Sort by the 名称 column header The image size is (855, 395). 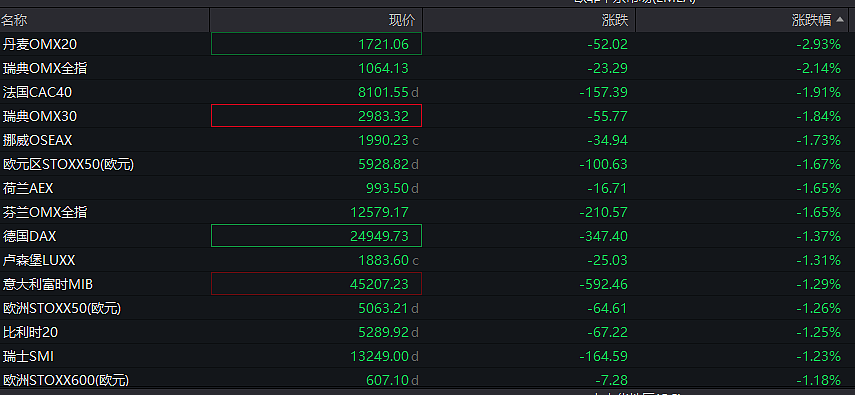pyautogui.click(x=14, y=21)
